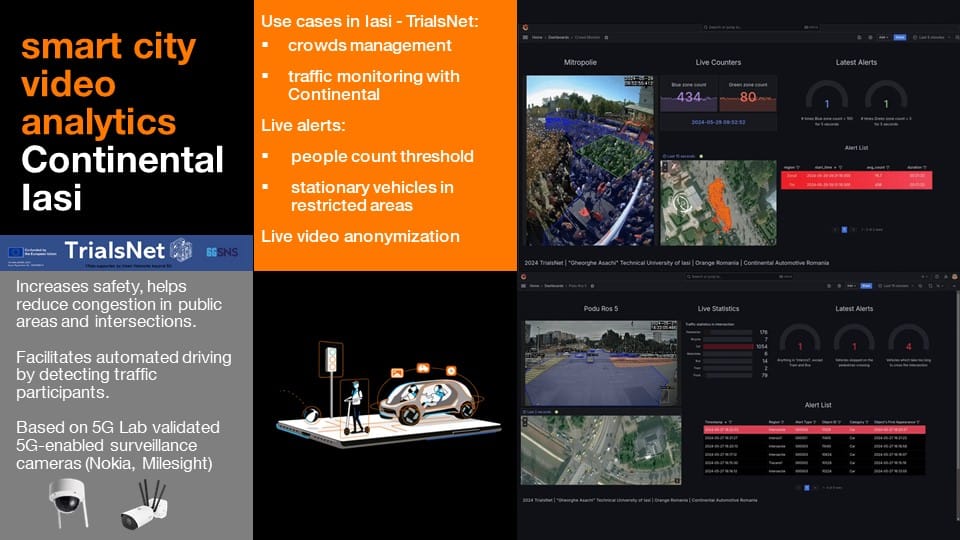
Task: Click the search field in Mitropolie dashboard top bar
Action: 761,28
